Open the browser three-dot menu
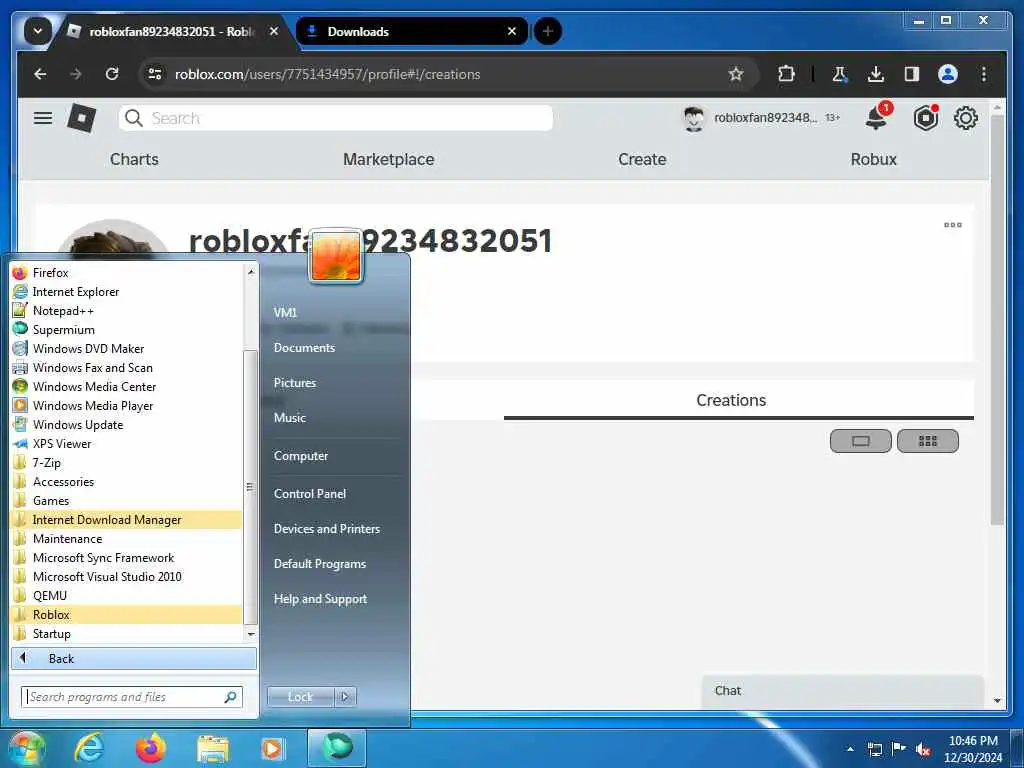Screen dimensions: 1024x768 coord(984,74)
